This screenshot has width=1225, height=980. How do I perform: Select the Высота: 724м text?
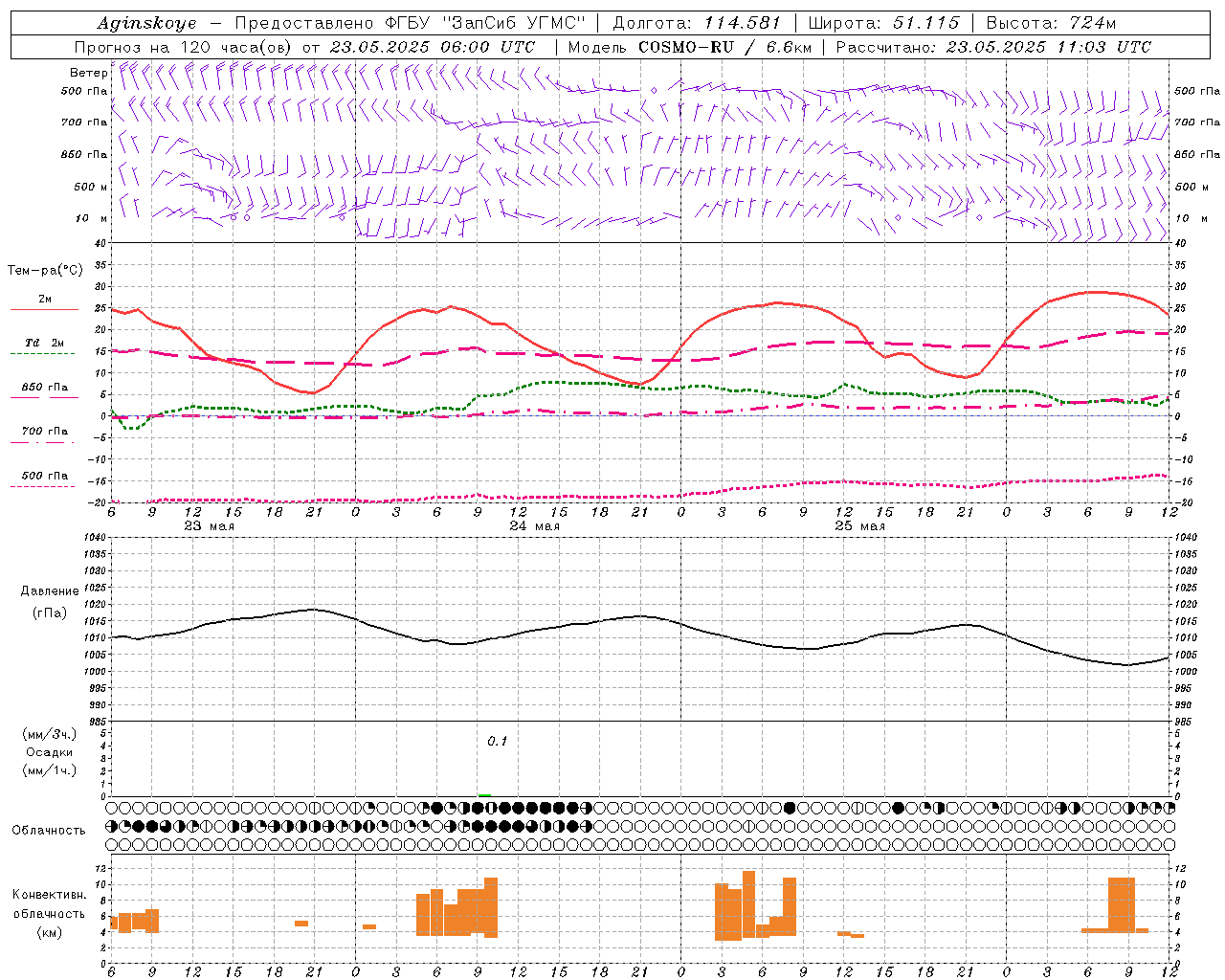tap(1051, 23)
